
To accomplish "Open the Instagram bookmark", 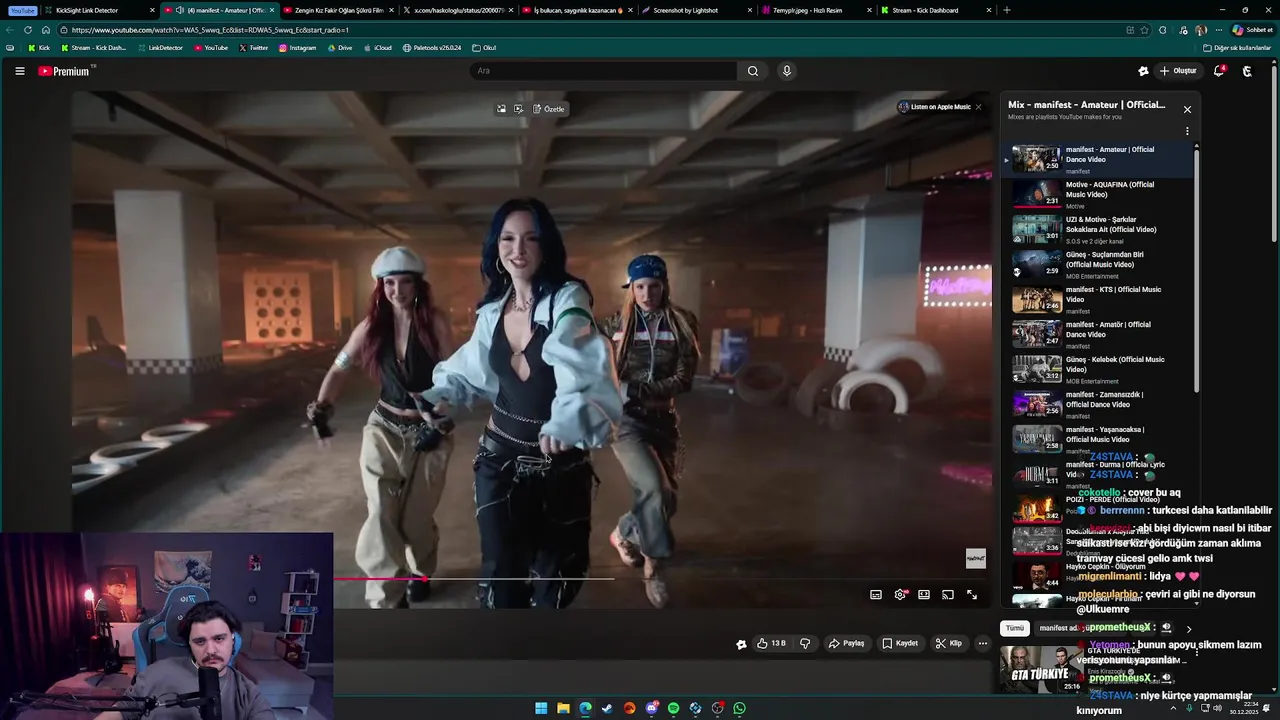I will click(297, 48).
